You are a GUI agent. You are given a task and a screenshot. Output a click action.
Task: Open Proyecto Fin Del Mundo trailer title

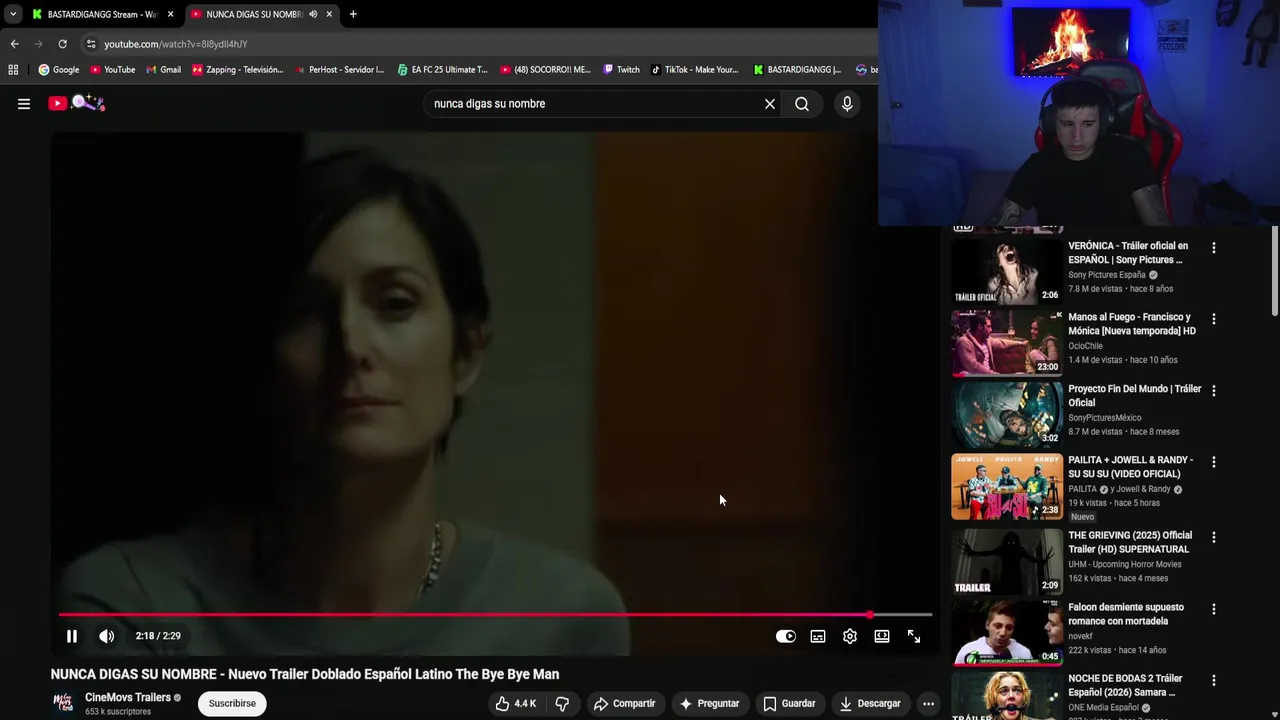[x=1135, y=396]
